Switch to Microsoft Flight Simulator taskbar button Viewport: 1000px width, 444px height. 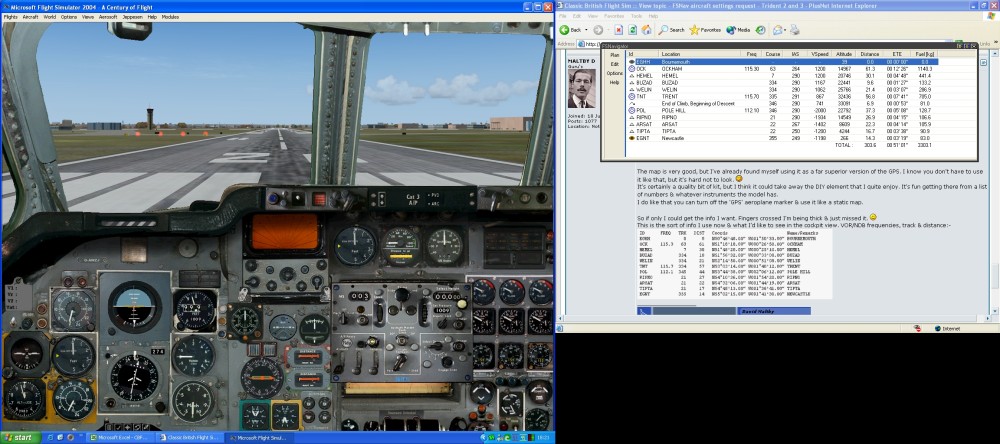(261, 438)
